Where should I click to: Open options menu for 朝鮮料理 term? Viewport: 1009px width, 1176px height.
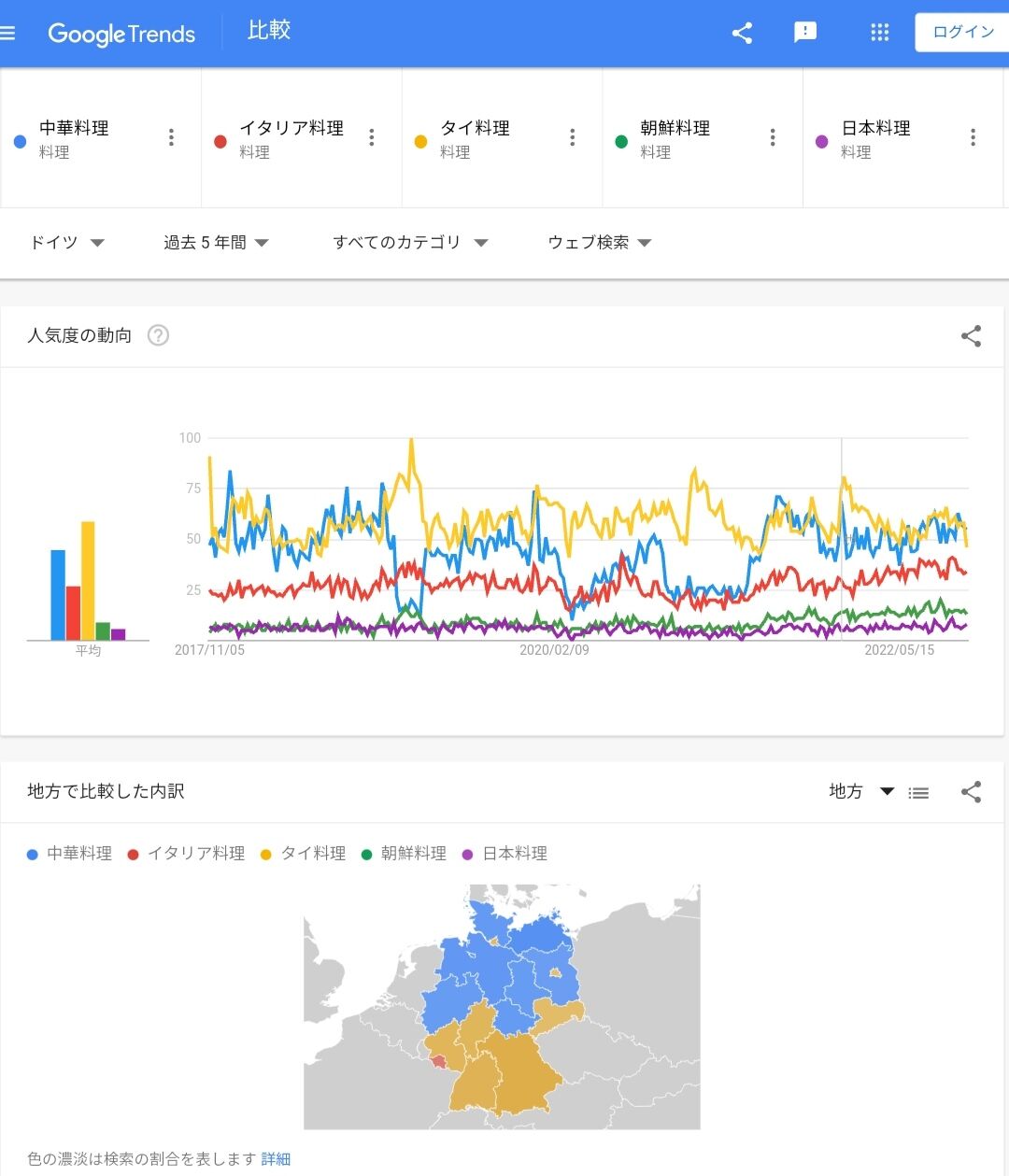coord(773,137)
